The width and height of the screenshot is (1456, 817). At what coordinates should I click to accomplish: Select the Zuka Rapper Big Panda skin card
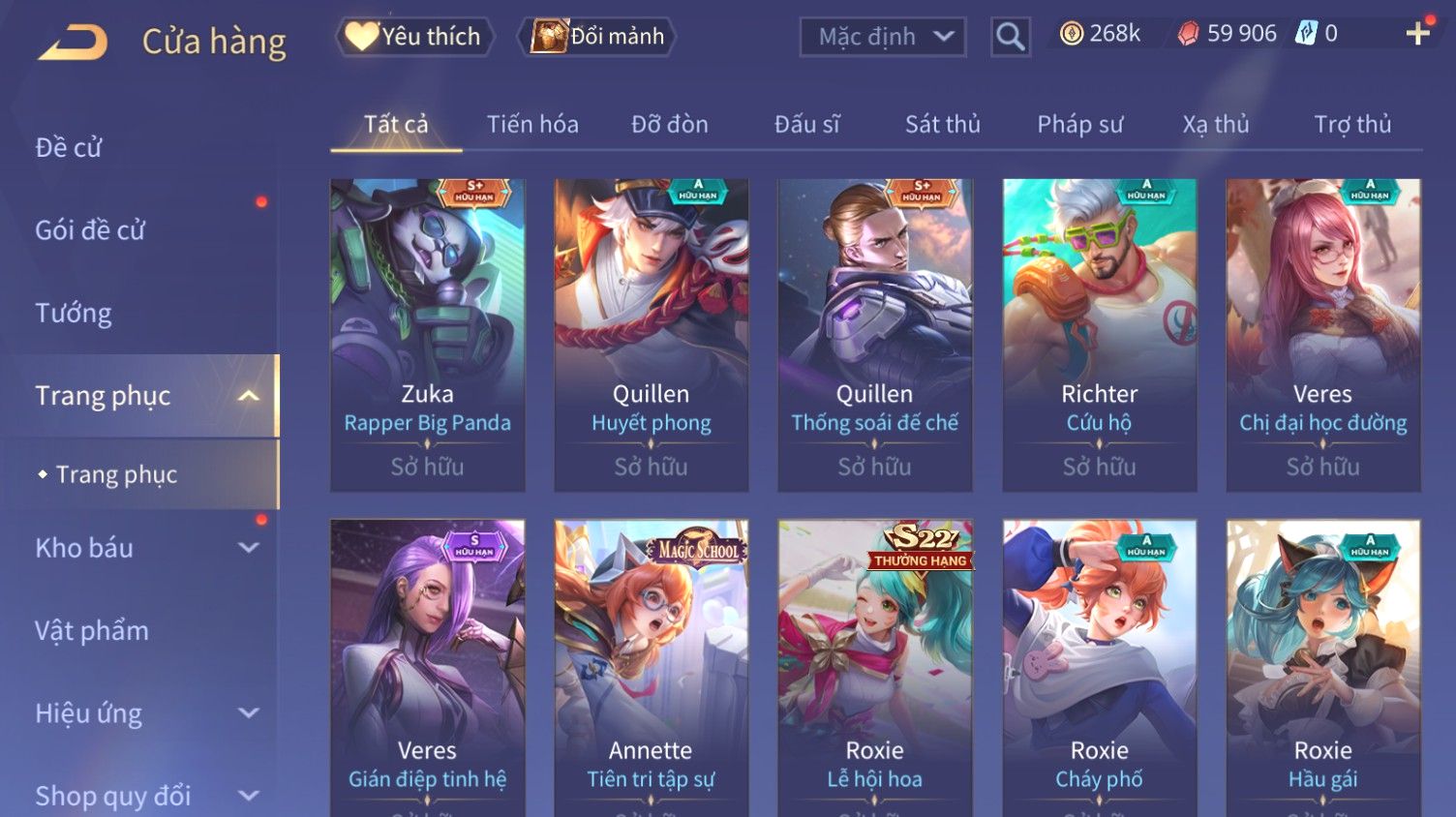tap(428, 335)
